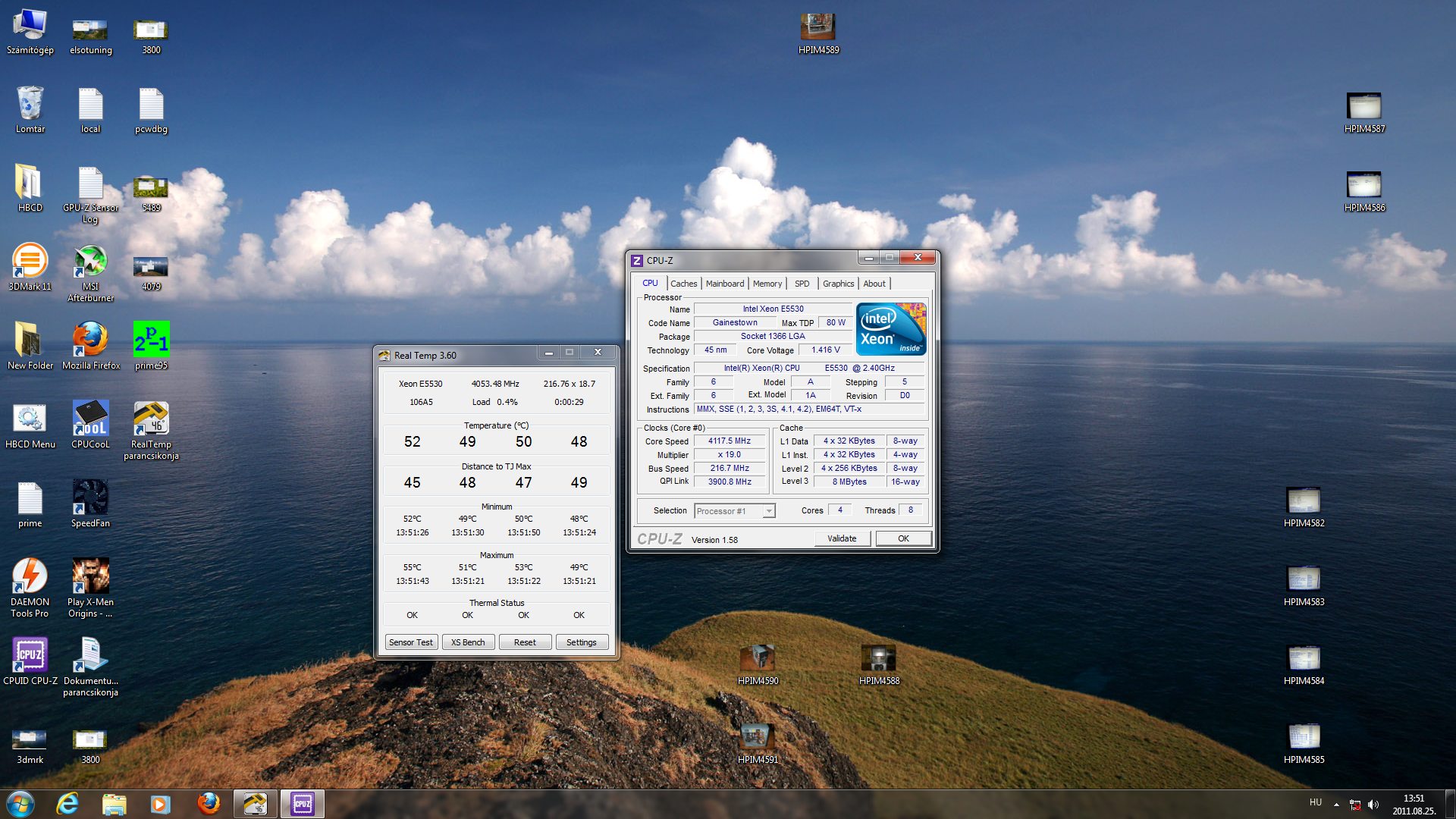Click Validate button in CPU-Z
Image resolution: width=1456 pixels, height=819 pixels.
coord(842,538)
